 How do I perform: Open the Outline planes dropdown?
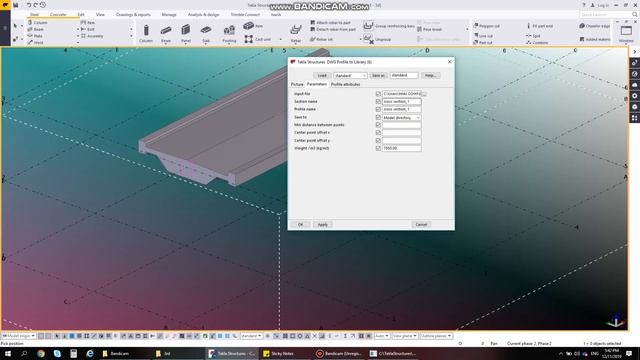436,336
